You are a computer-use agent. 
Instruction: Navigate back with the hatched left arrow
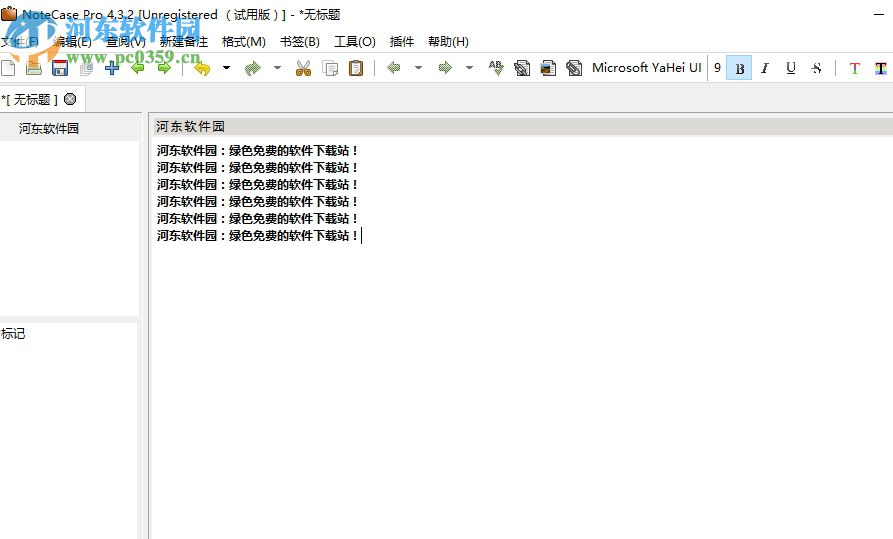pyautogui.click(x=394, y=68)
